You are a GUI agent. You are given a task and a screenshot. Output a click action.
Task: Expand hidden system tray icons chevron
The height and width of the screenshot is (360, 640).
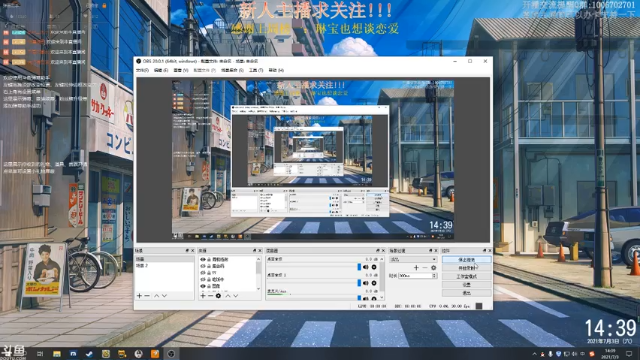tap(535, 354)
